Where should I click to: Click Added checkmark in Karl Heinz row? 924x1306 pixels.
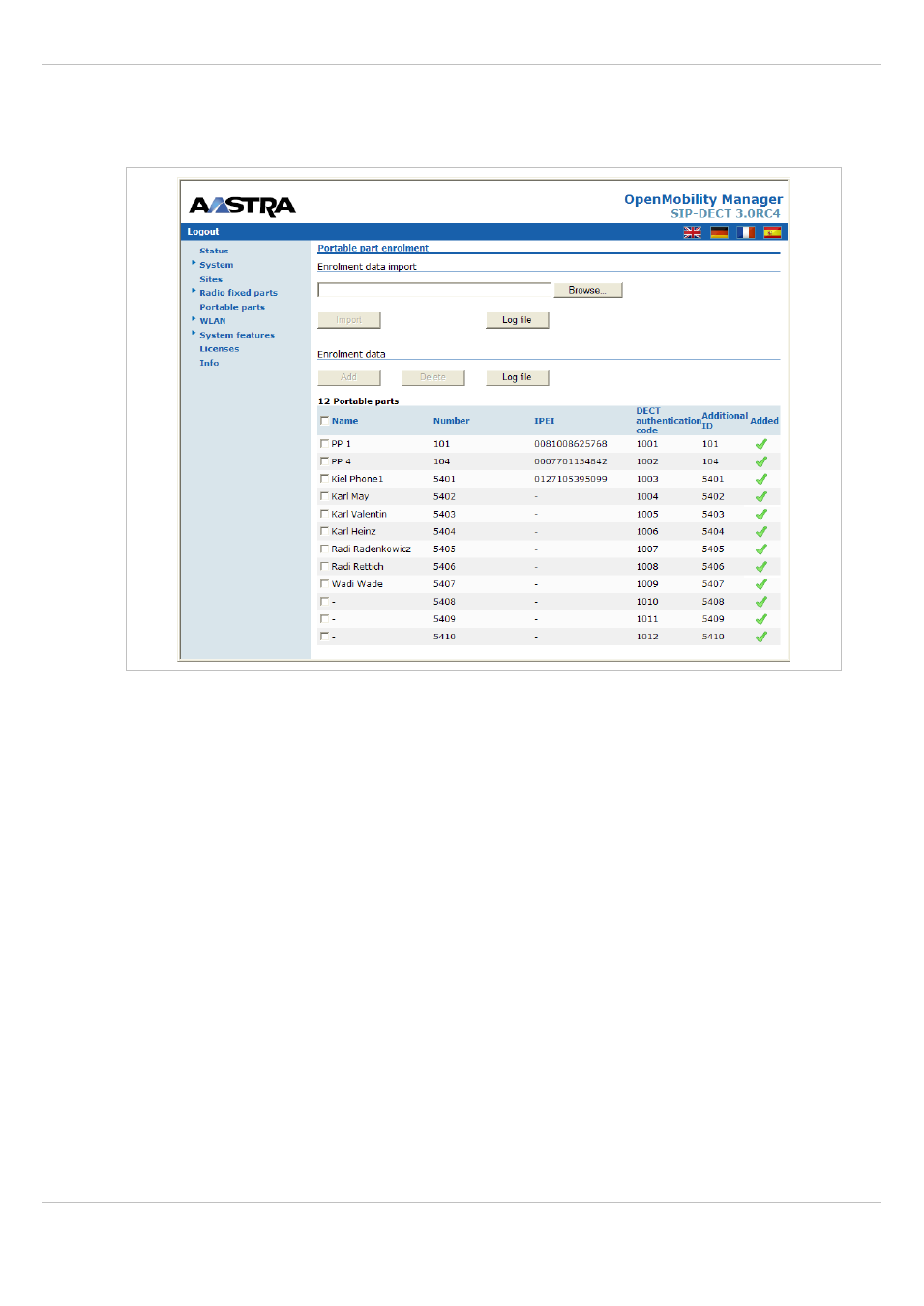(x=761, y=531)
